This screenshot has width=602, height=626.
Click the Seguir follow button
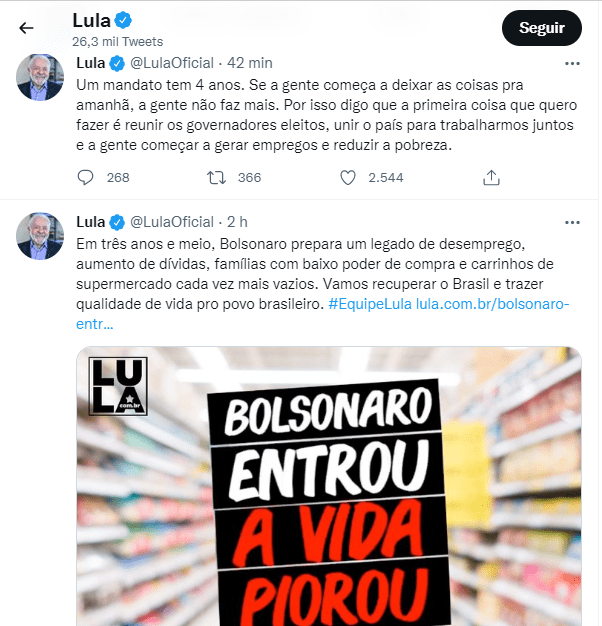[x=541, y=28]
